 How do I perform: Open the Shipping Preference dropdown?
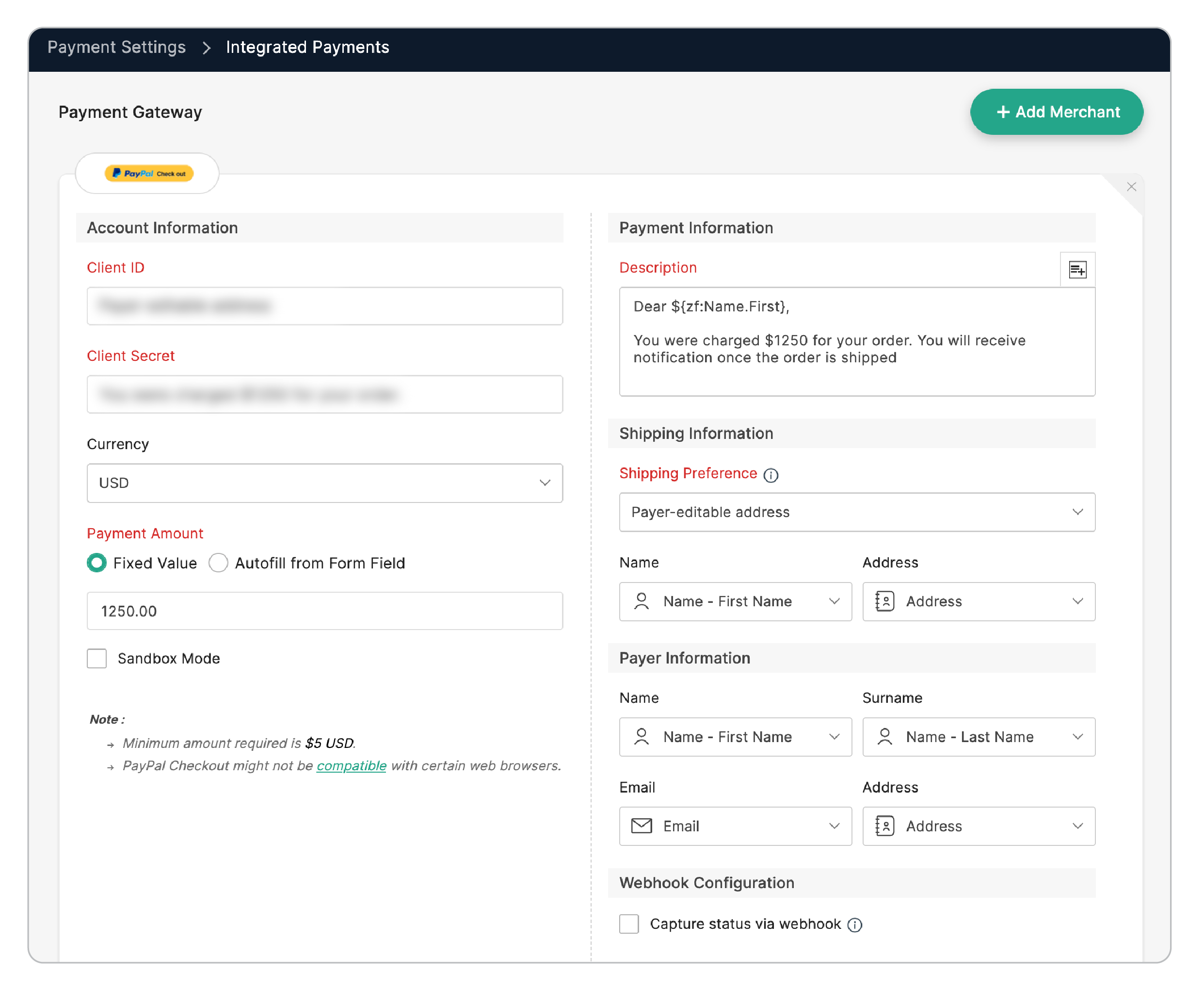tap(857, 512)
